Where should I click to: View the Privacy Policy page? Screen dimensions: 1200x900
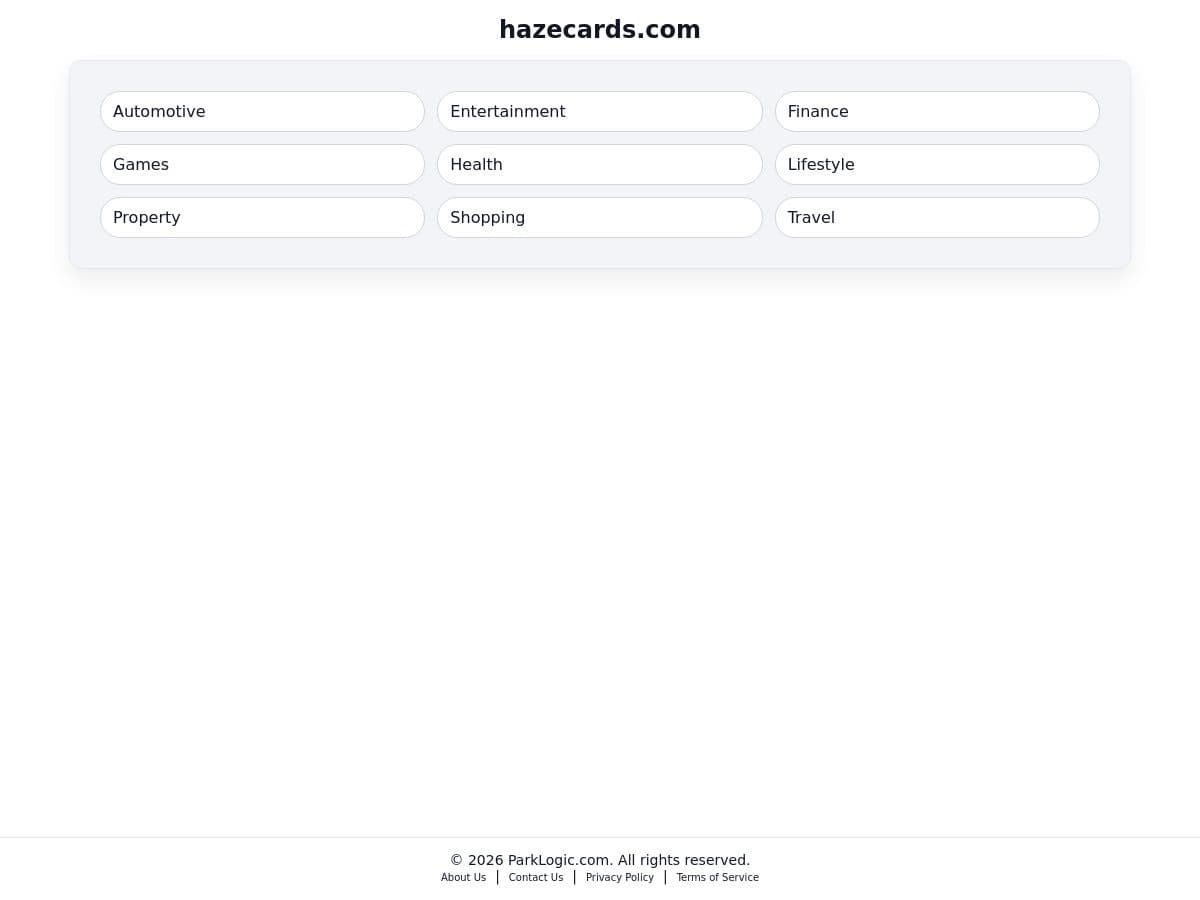pyautogui.click(x=619, y=877)
